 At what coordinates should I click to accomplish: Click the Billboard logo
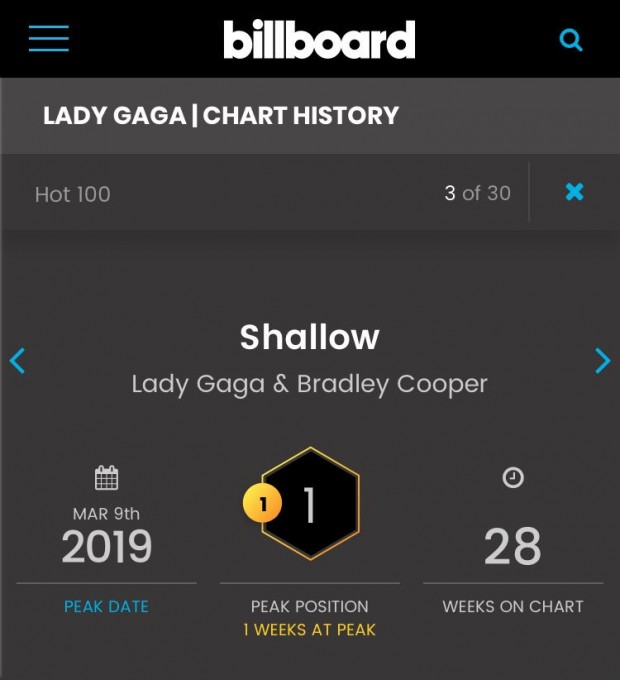click(319, 39)
